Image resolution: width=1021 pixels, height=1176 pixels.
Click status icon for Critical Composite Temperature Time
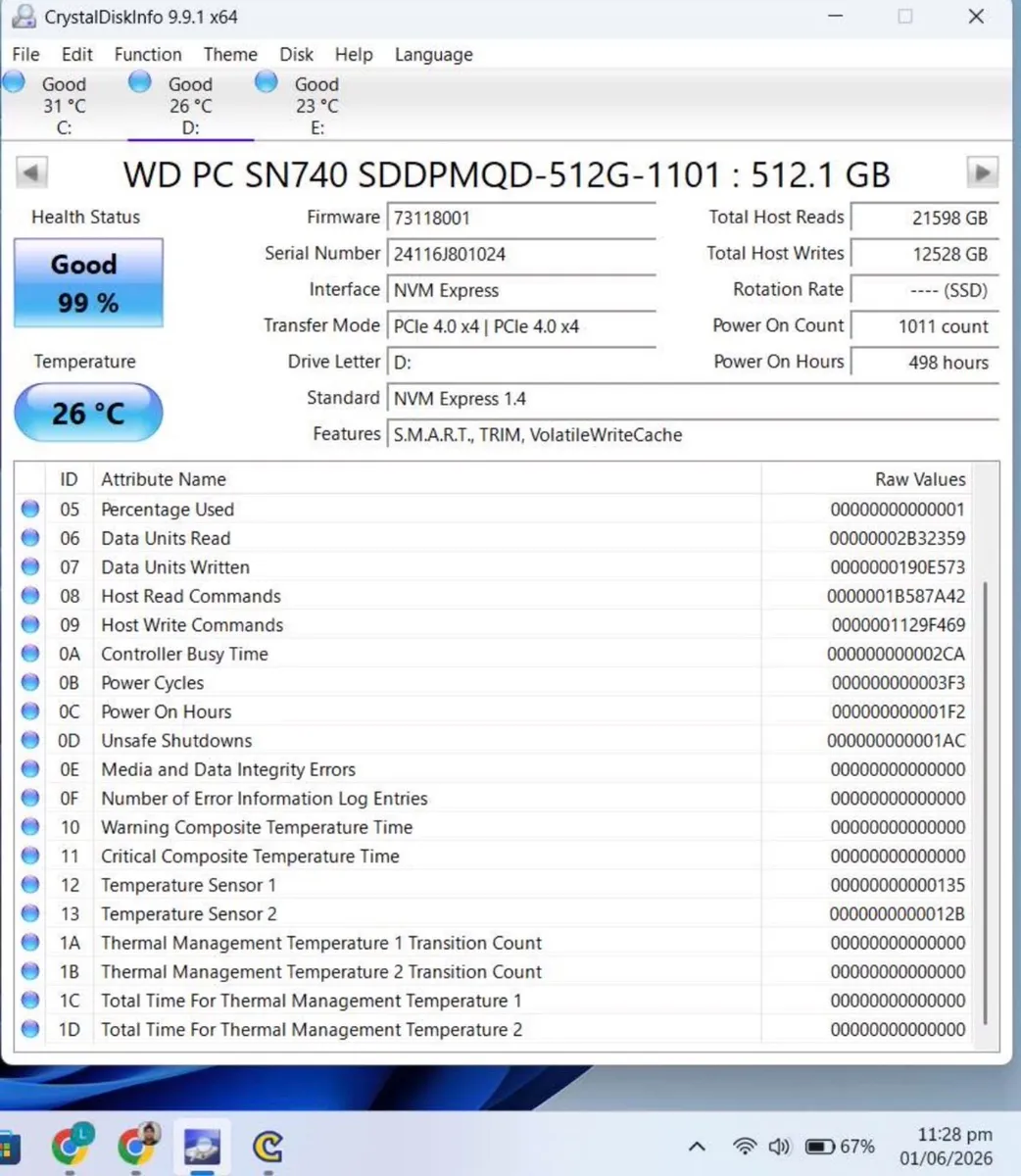pyautogui.click(x=30, y=856)
